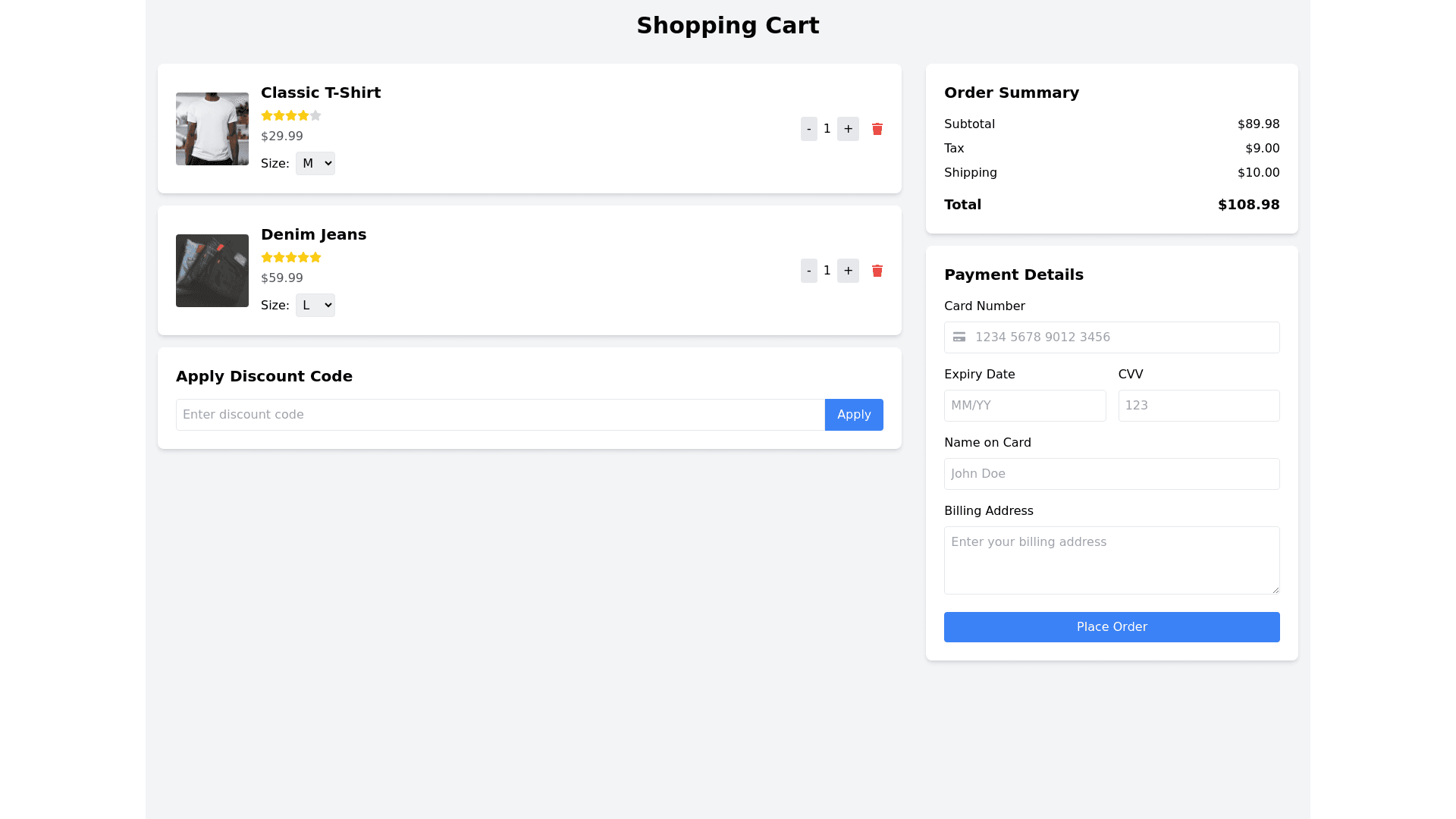
Task: Increase Classic T-Shirt quantity with plus
Action: [x=848, y=129]
